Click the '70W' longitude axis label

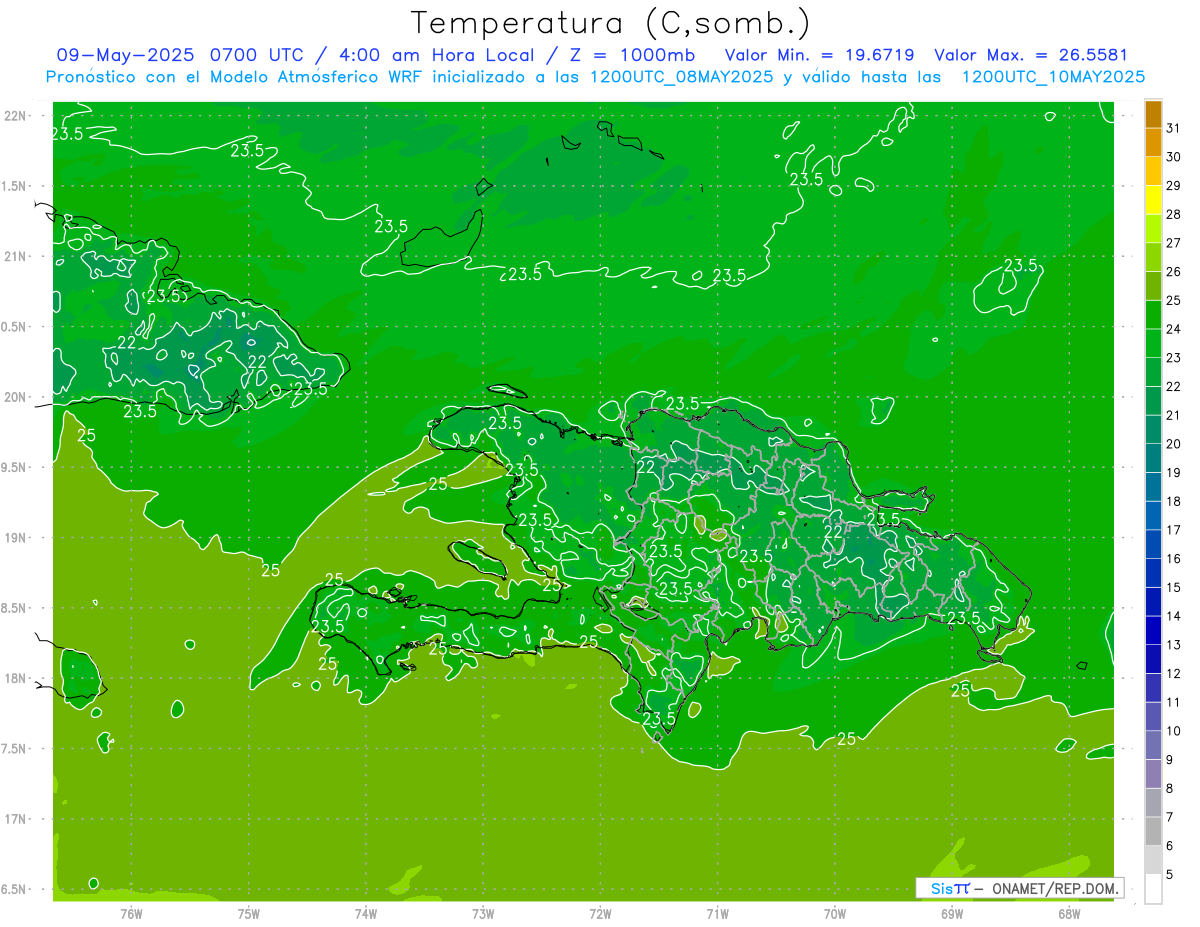[835, 913]
